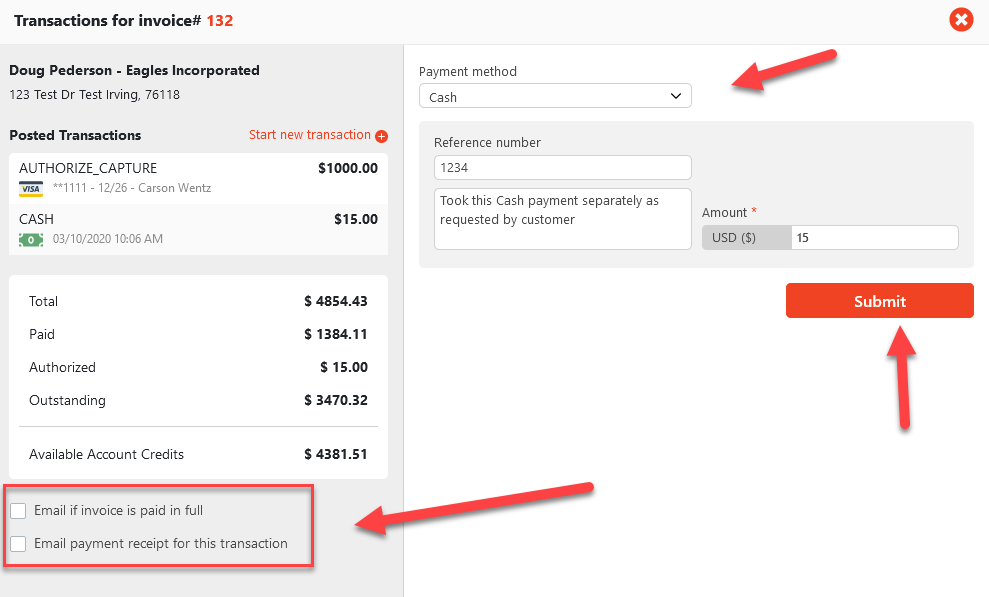Select the AUTHORIZE_CAPTURE $1000.00 transaction title
The image size is (989, 597).
(88, 168)
